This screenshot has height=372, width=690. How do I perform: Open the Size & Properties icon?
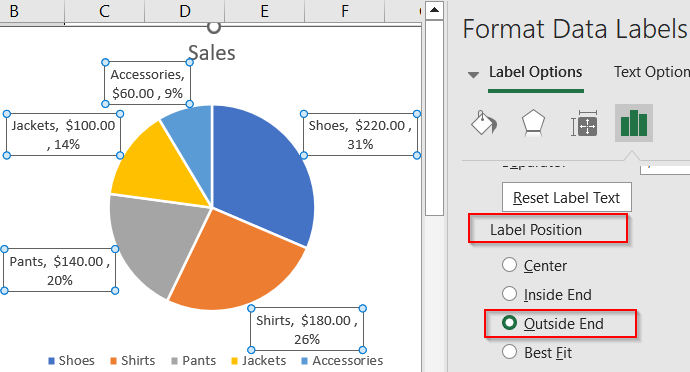[x=584, y=123]
